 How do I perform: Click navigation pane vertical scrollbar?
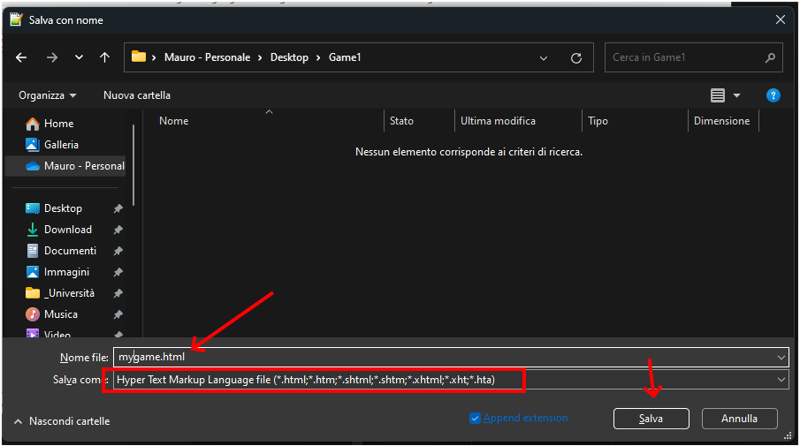tap(134, 165)
